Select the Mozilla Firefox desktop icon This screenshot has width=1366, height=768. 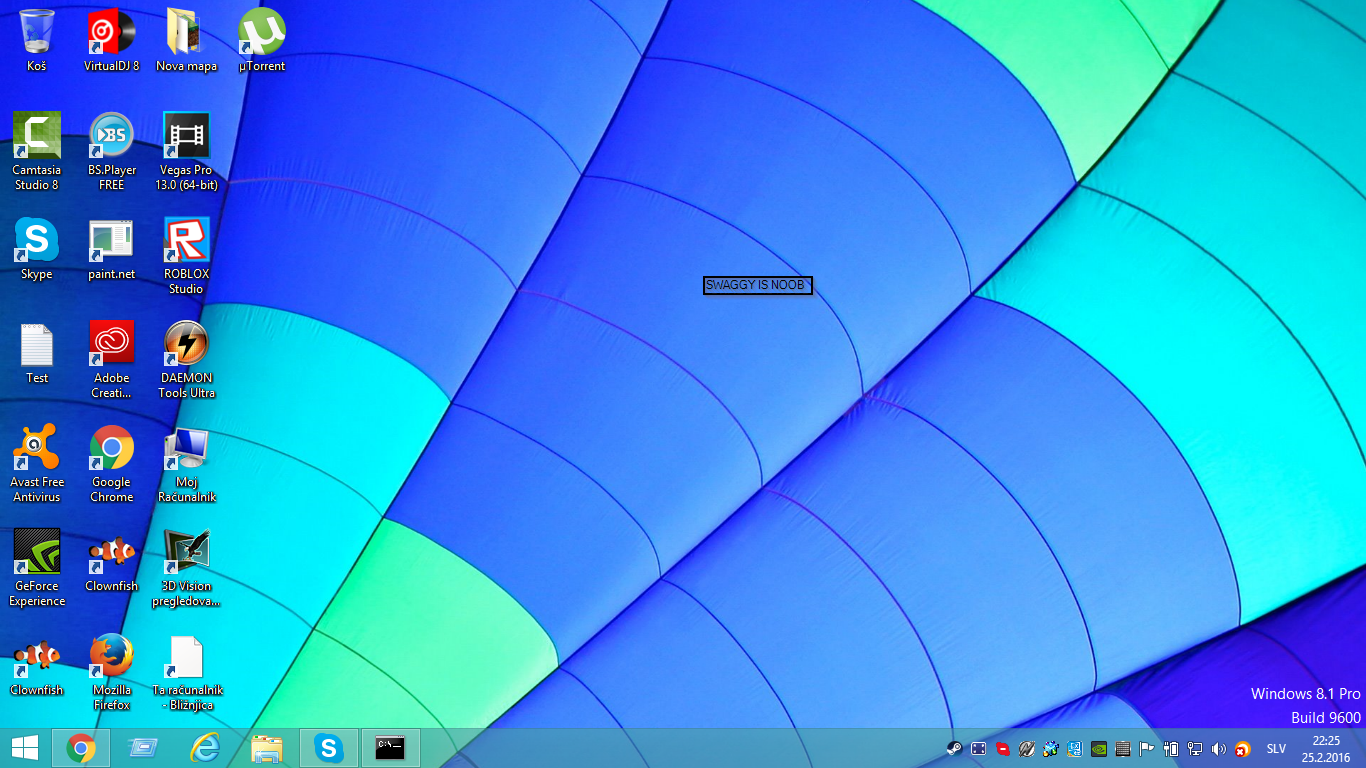coord(111,656)
